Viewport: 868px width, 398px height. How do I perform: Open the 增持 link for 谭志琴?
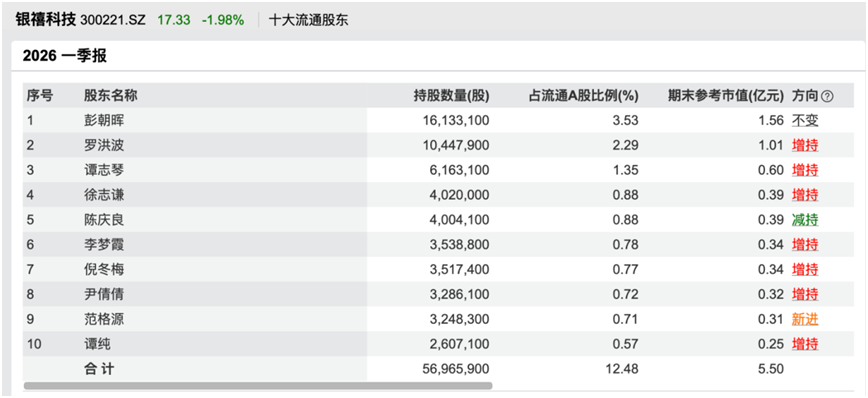pyautogui.click(x=805, y=170)
